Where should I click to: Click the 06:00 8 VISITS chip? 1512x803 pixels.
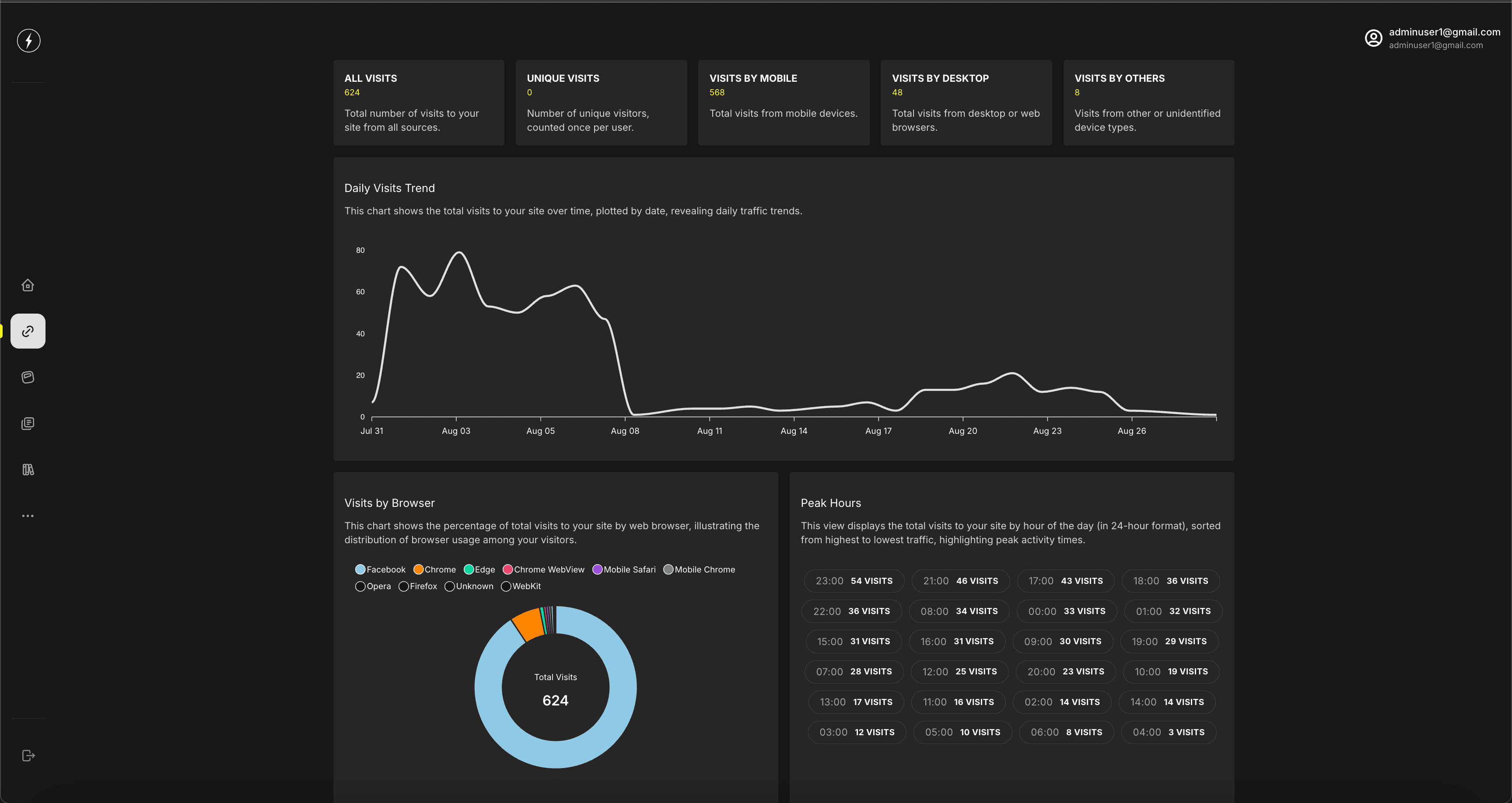coord(1067,733)
